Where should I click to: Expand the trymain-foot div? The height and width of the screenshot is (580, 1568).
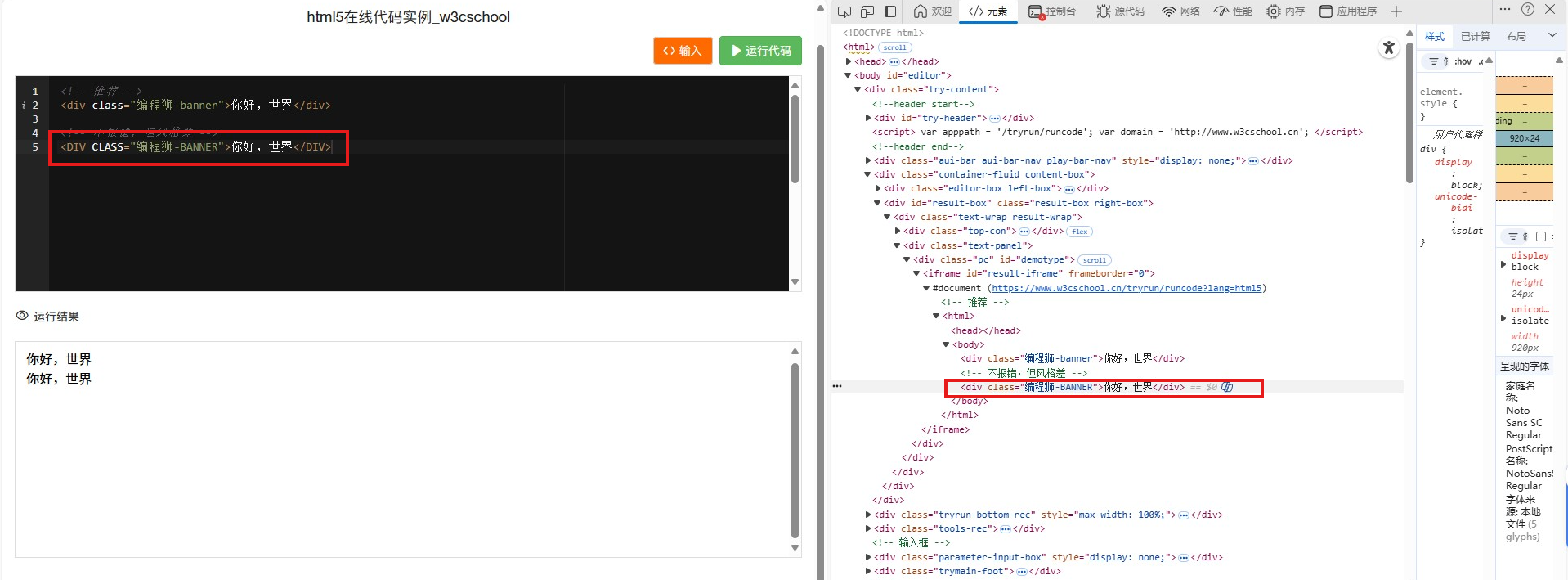point(867,571)
